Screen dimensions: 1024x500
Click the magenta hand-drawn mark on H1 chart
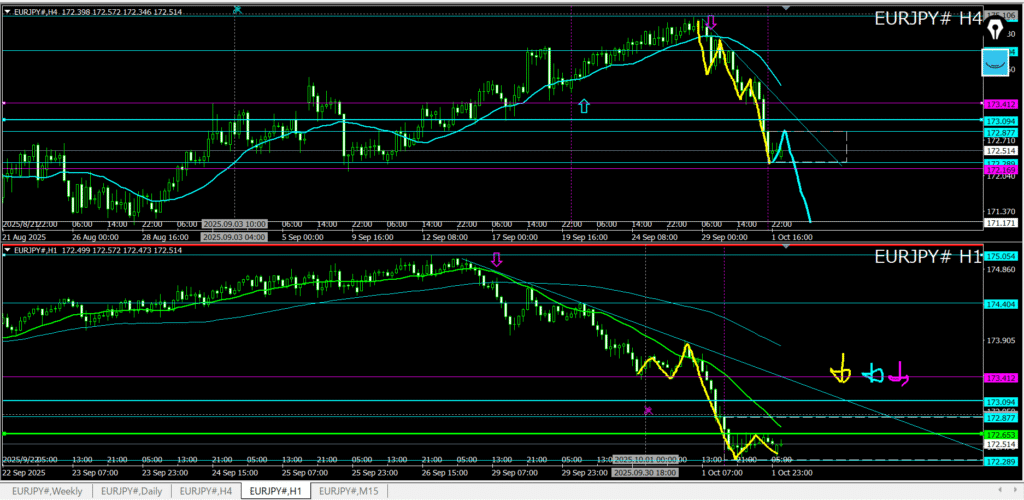[900, 375]
